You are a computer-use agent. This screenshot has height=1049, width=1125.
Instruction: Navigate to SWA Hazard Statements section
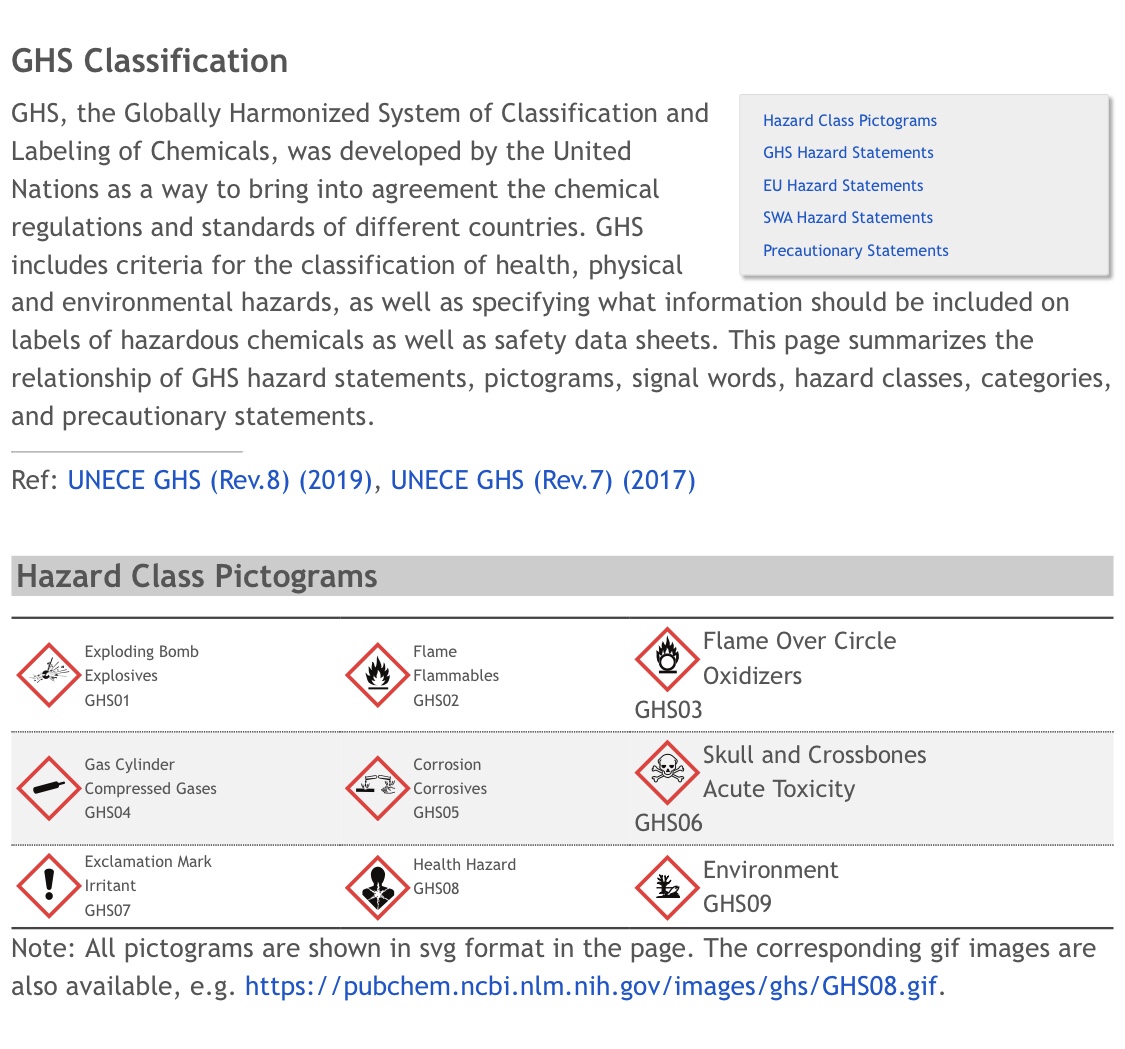tap(848, 218)
